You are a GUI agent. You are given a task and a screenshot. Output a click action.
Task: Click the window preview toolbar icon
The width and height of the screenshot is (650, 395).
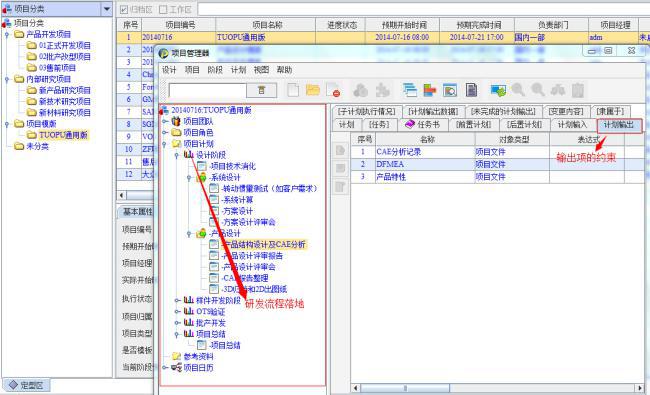450,90
